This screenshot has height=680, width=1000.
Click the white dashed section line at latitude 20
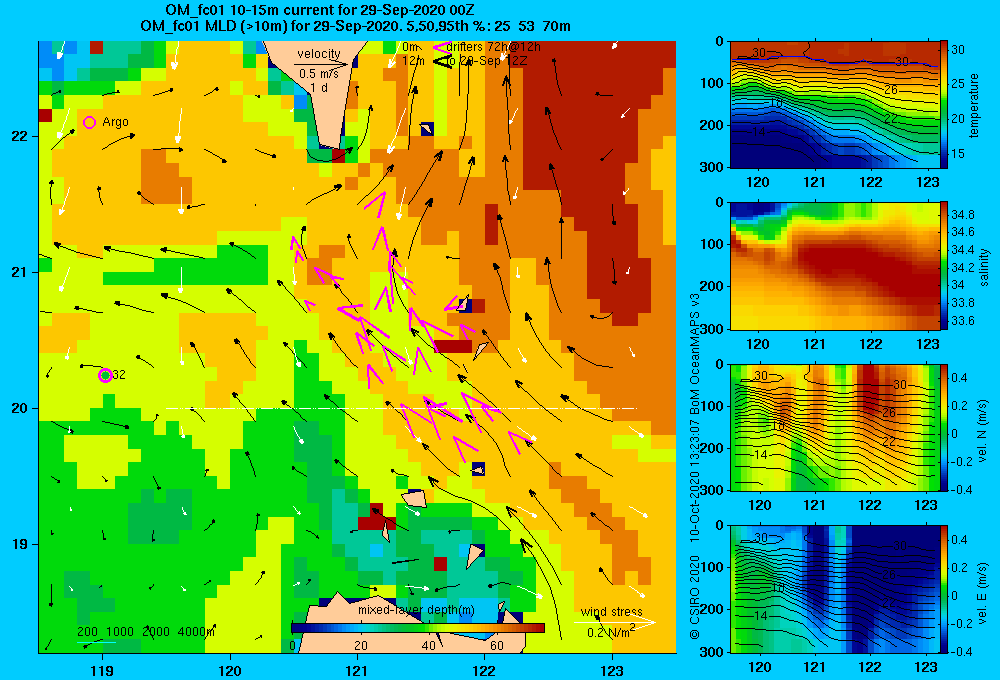coord(401,408)
